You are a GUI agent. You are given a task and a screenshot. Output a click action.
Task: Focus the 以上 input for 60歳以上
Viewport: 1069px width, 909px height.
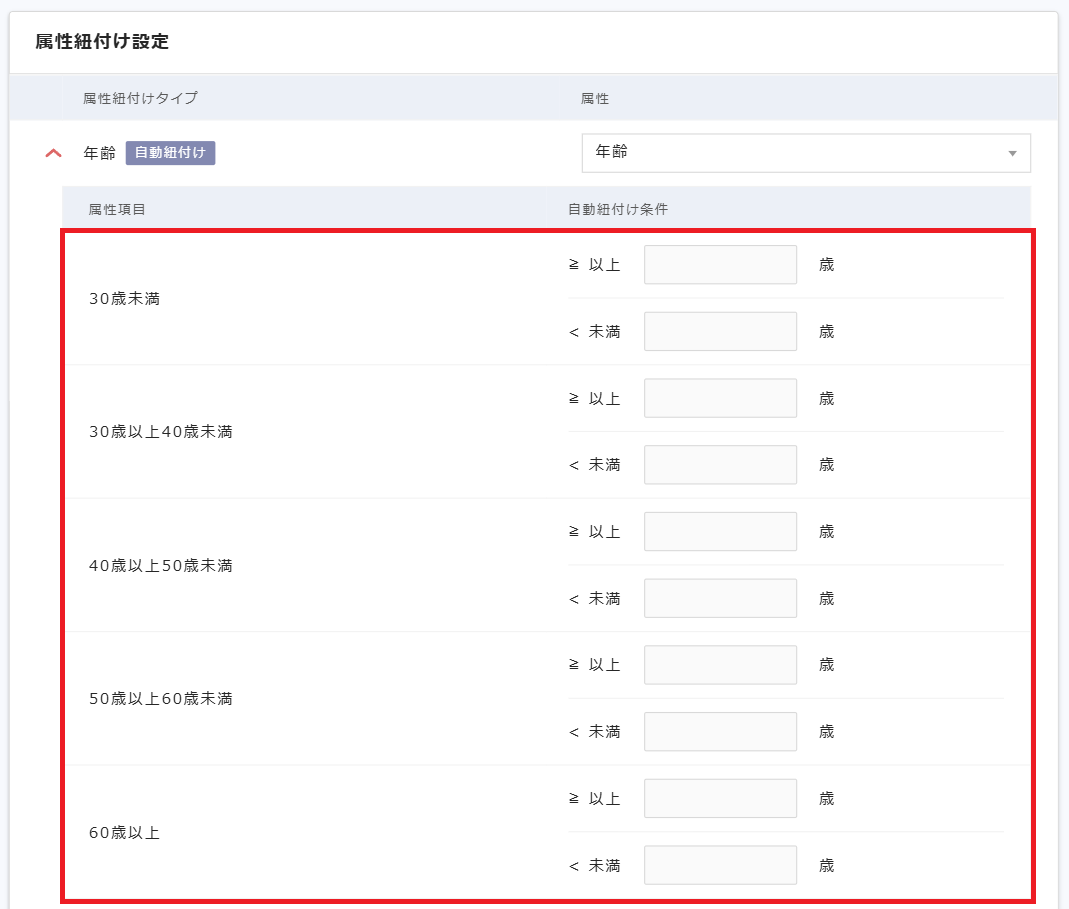720,798
